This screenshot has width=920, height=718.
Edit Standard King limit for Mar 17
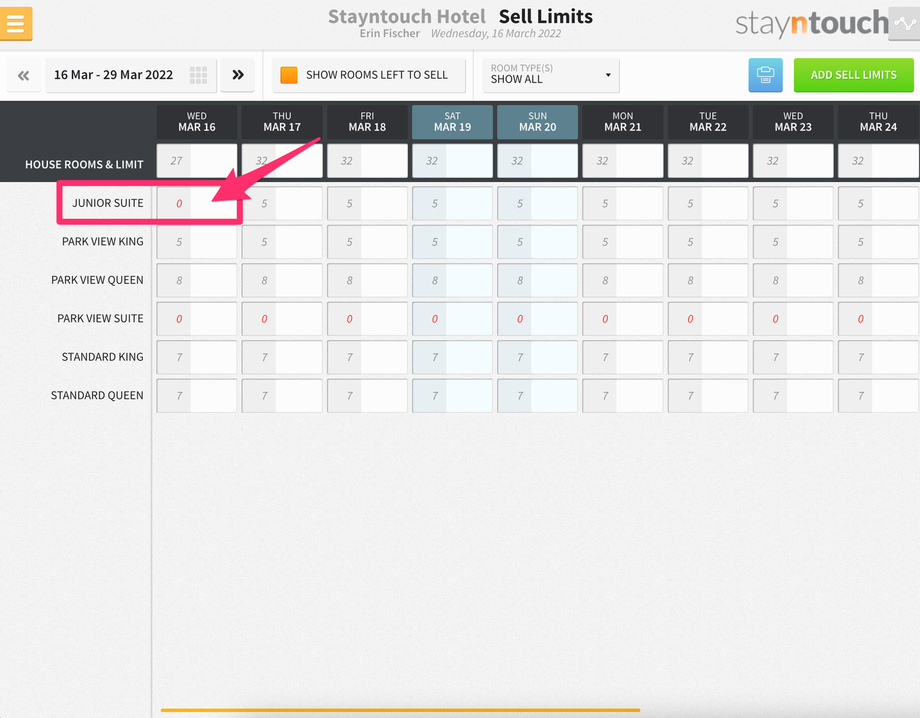299,357
